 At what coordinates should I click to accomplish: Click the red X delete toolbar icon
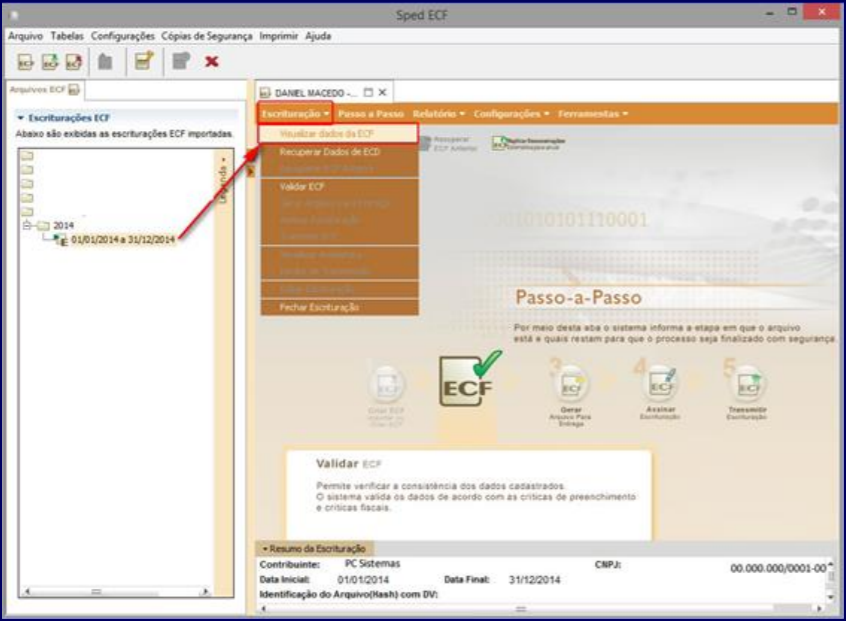pyautogui.click(x=212, y=62)
